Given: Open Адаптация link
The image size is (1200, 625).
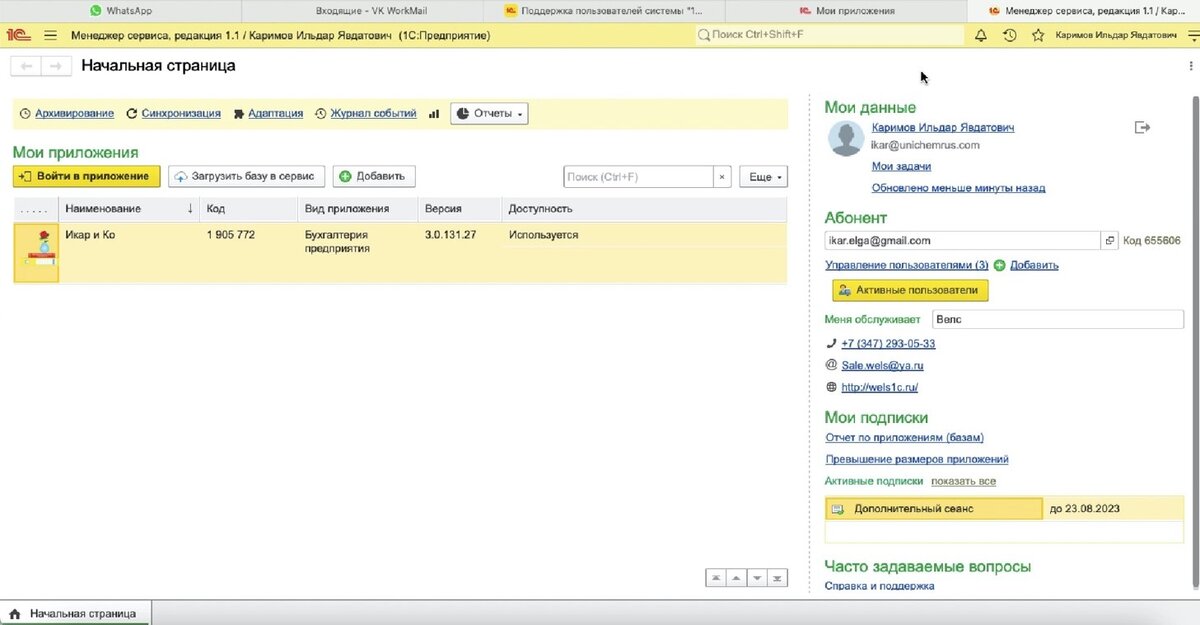Looking at the screenshot, I should [x=275, y=114].
